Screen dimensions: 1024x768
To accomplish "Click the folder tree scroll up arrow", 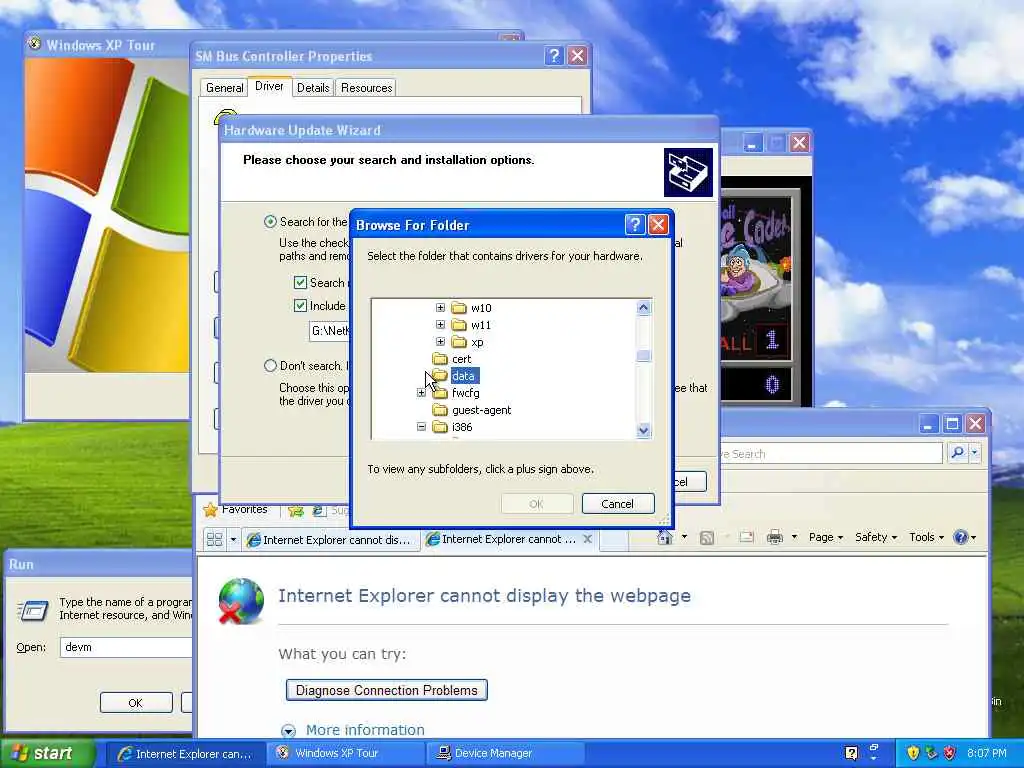I will 643,308.
